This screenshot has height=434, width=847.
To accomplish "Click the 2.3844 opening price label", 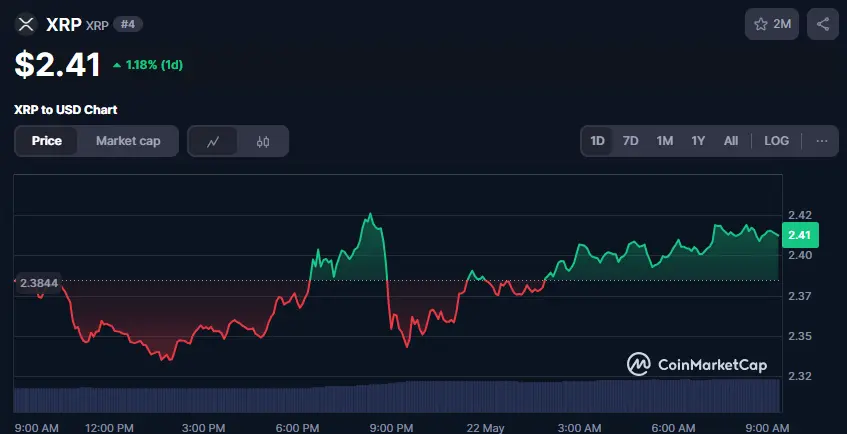I will point(38,283).
